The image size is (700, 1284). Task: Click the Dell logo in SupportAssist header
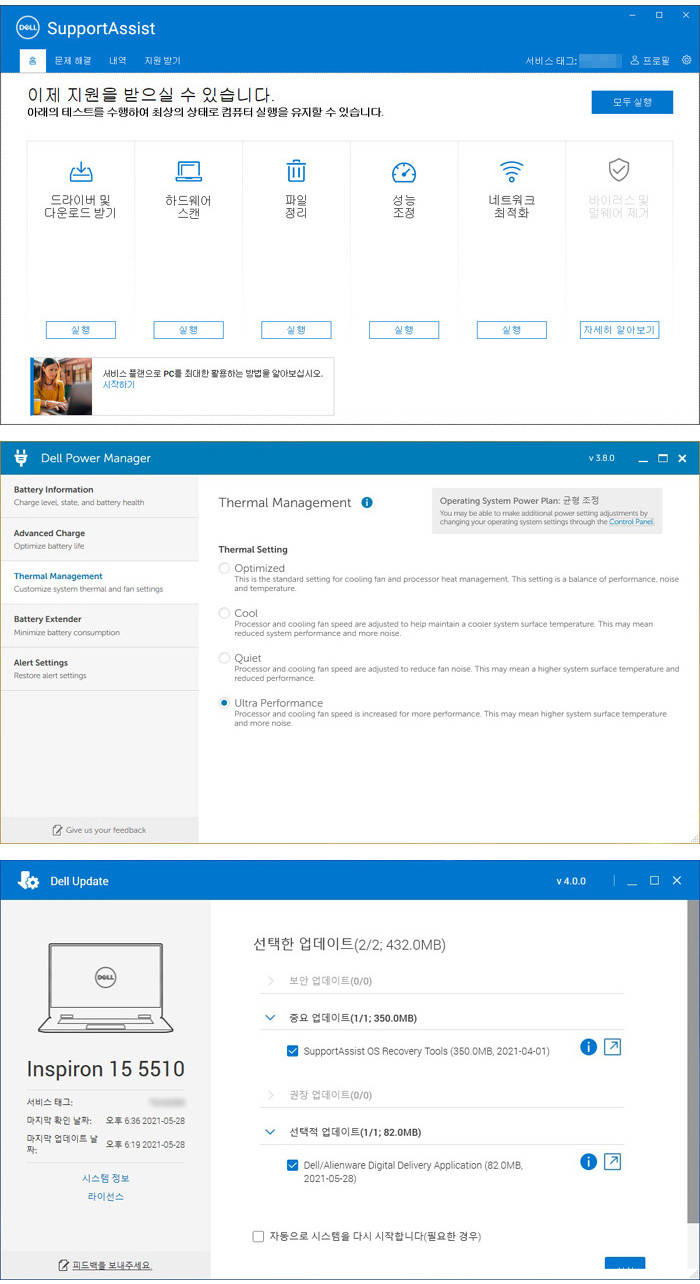pos(27,28)
